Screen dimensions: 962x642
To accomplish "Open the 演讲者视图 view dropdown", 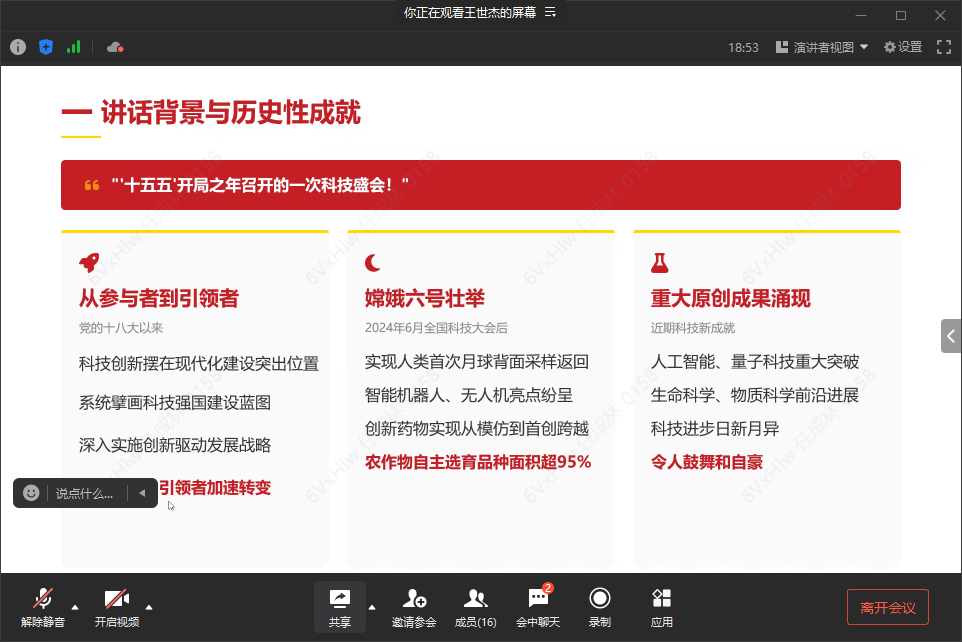I will 822,47.
